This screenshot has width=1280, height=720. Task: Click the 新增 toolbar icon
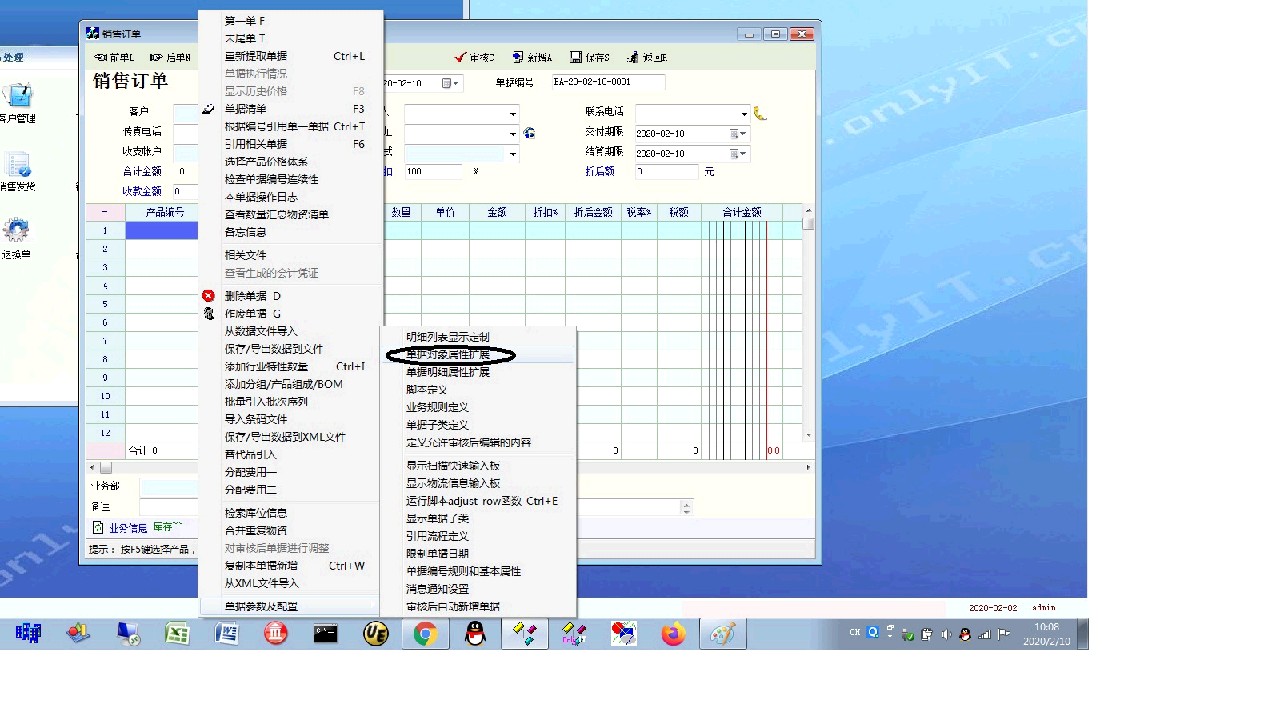(x=518, y=58)
